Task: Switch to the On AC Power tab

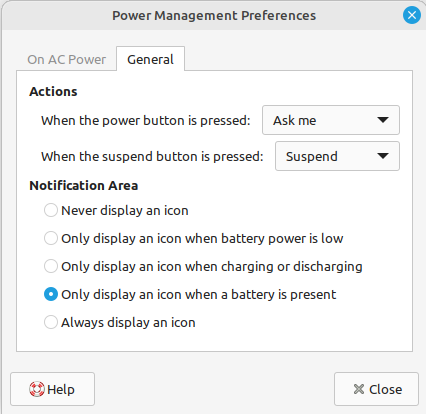Action: pyautogui.click(x=67, y=59)
